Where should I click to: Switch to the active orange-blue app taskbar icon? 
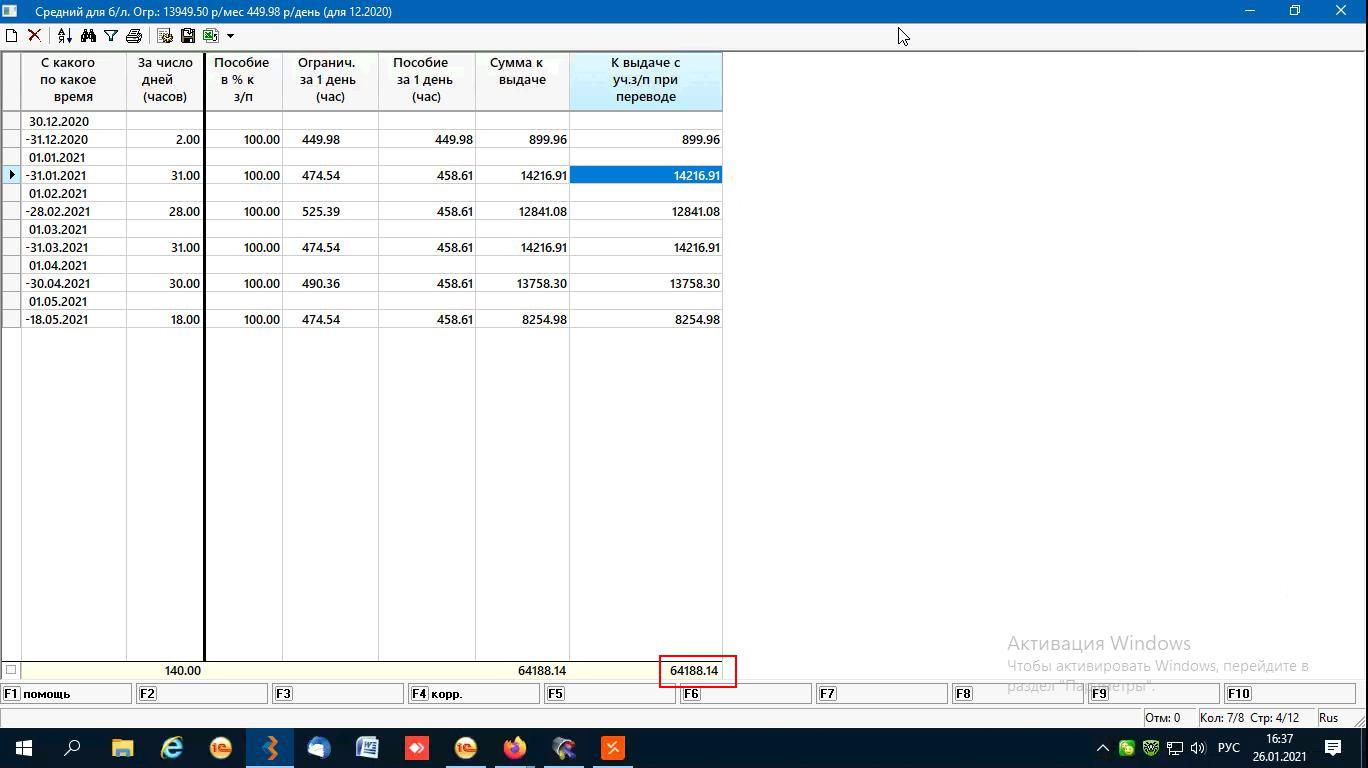click(x=270, y=747)
